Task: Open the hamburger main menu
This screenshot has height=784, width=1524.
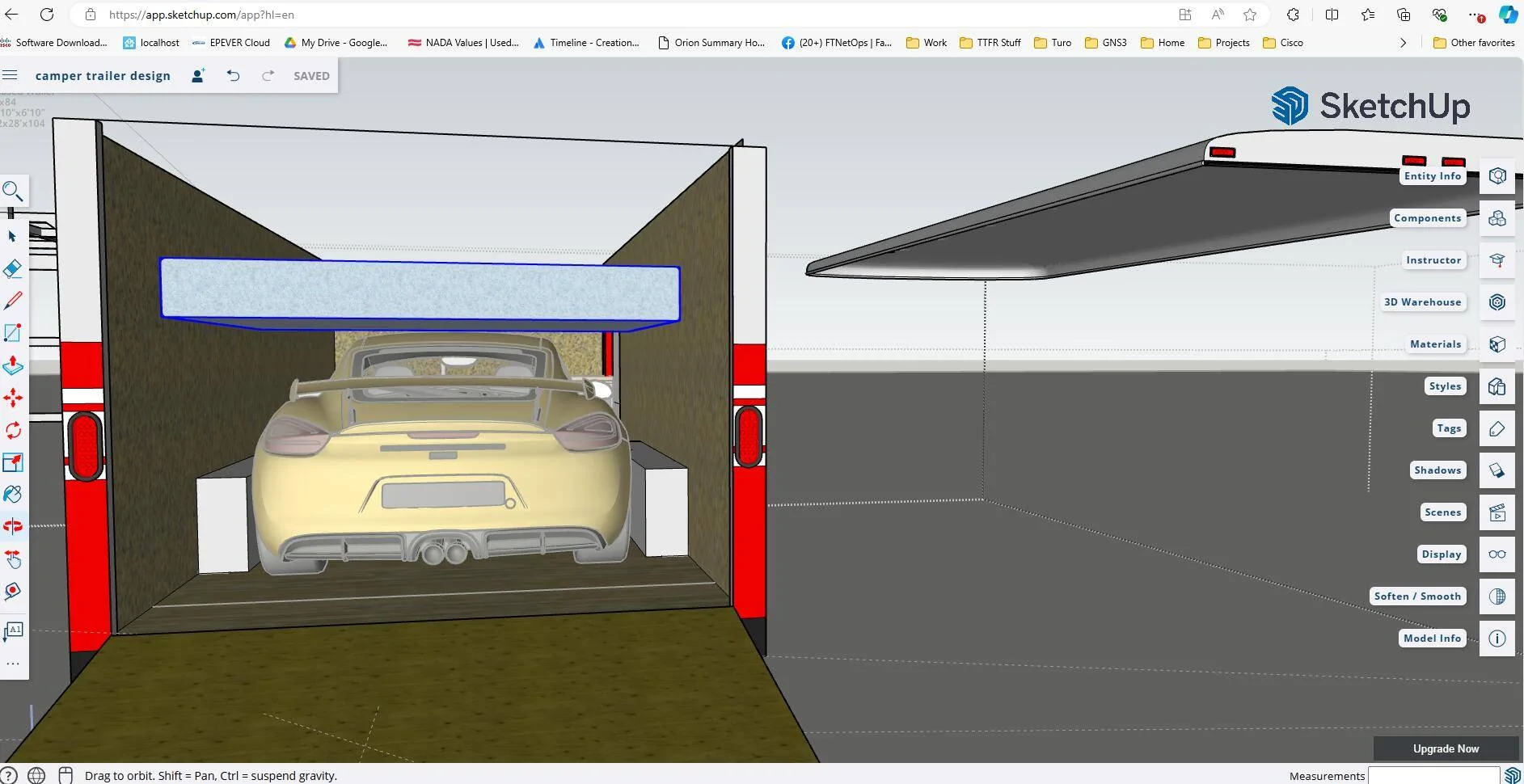Action: click(x=10, y=75)
